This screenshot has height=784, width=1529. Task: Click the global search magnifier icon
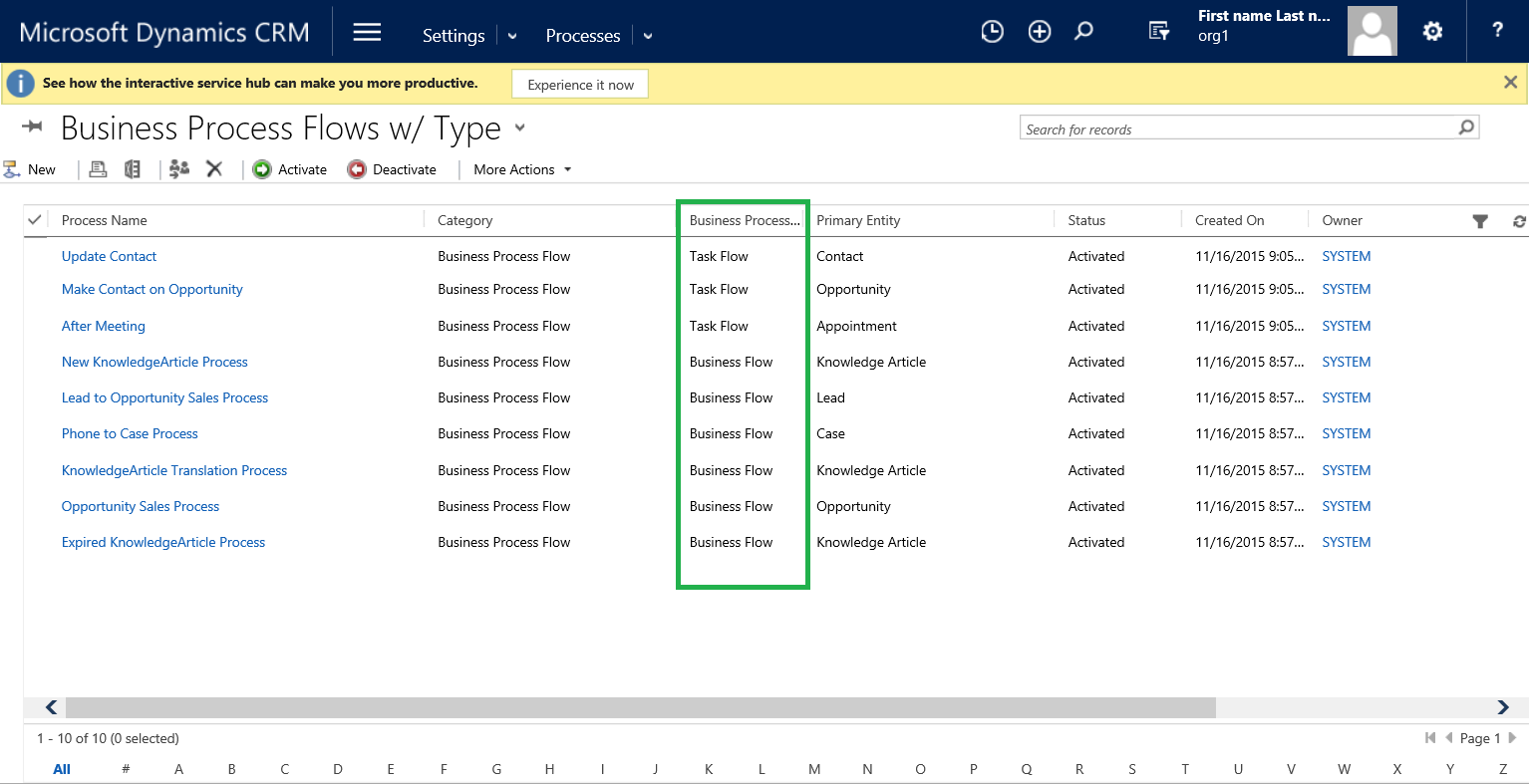tap(1083, 31)
